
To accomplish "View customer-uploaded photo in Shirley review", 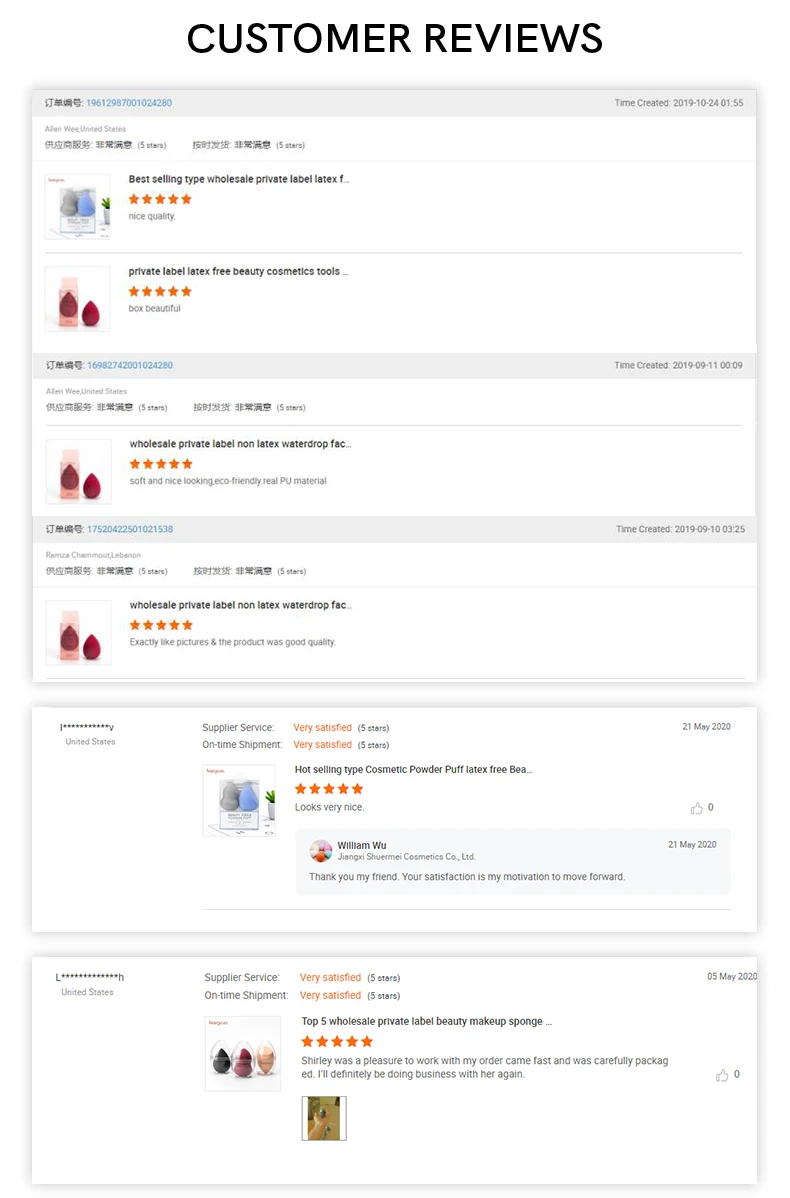I will coord(324,1118).
